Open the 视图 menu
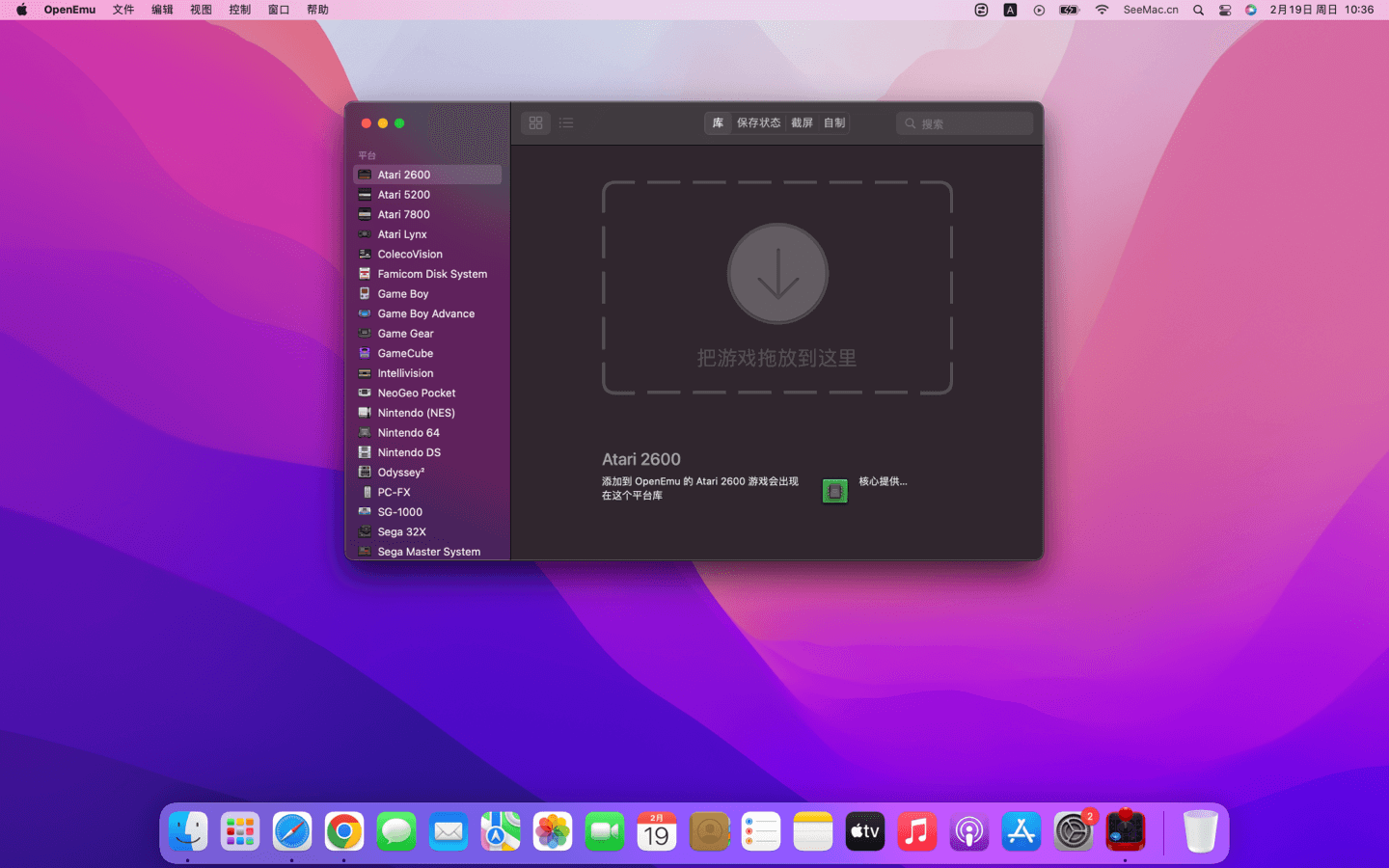 [x=201, y=10]
